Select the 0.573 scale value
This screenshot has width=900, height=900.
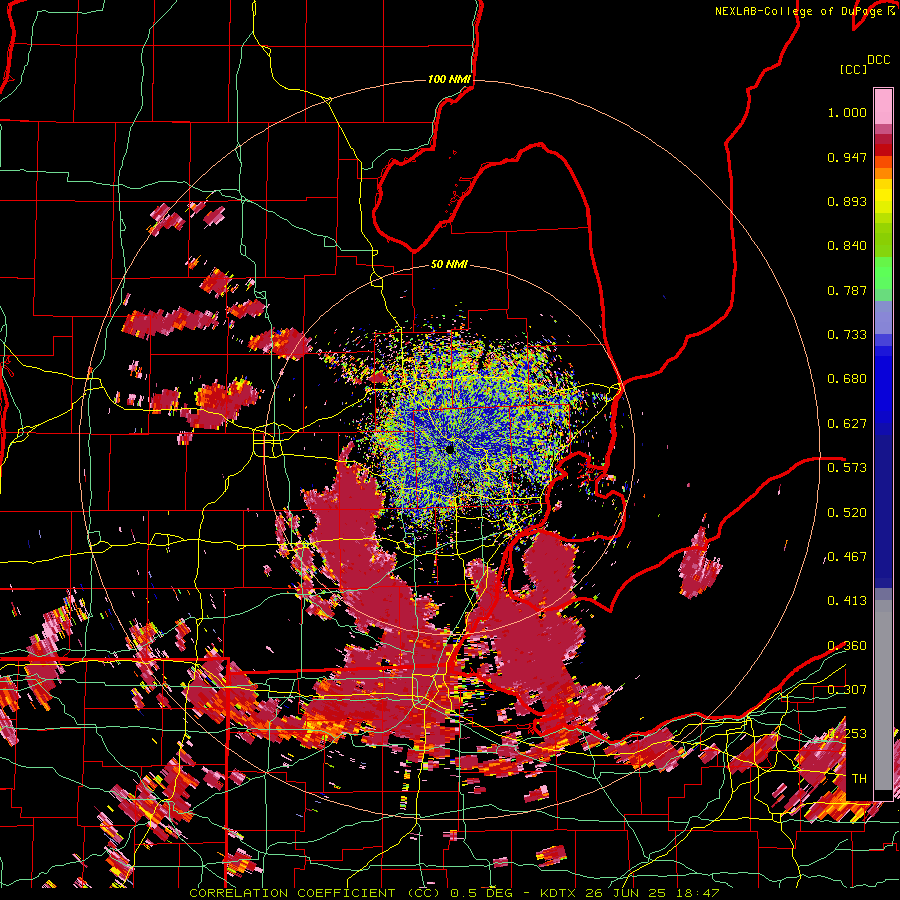coord(847,468)
